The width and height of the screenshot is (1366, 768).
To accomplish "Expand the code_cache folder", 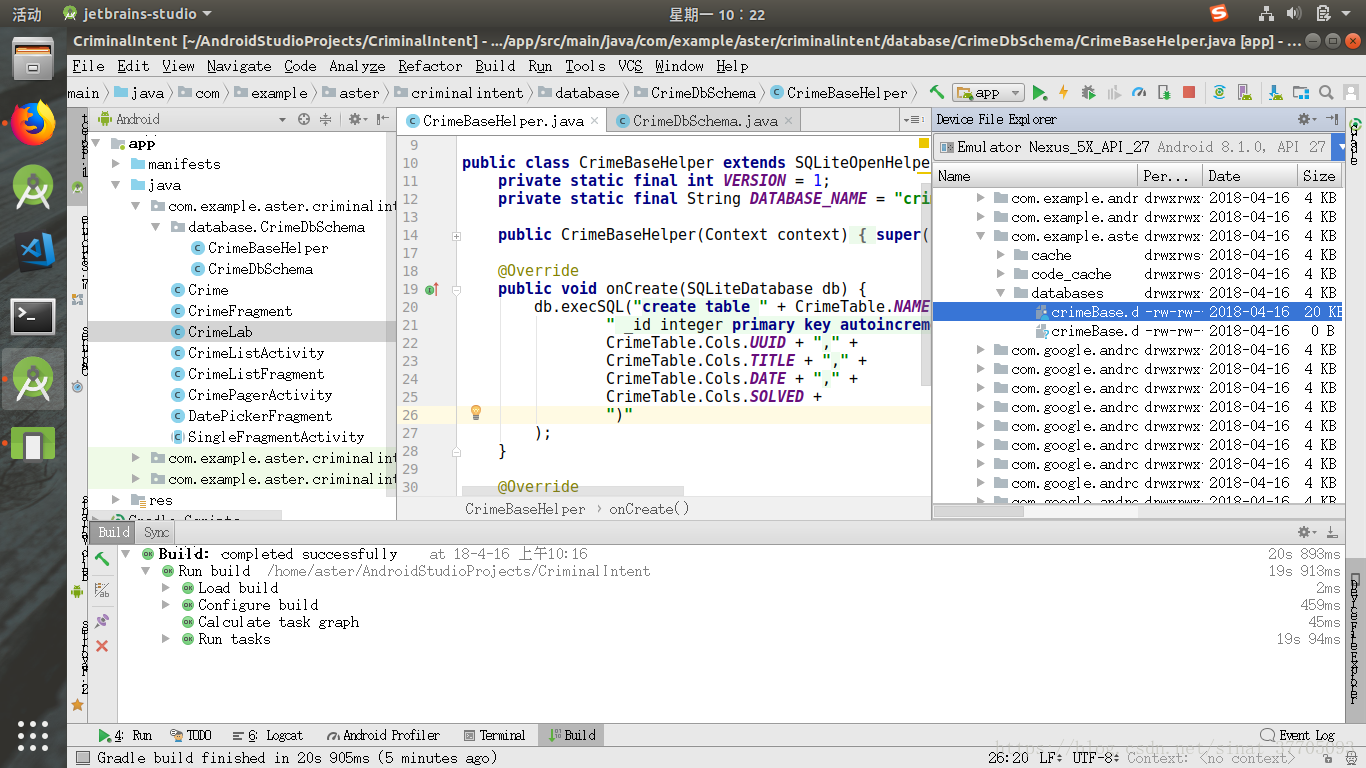I will click(x=1000, y=274).
